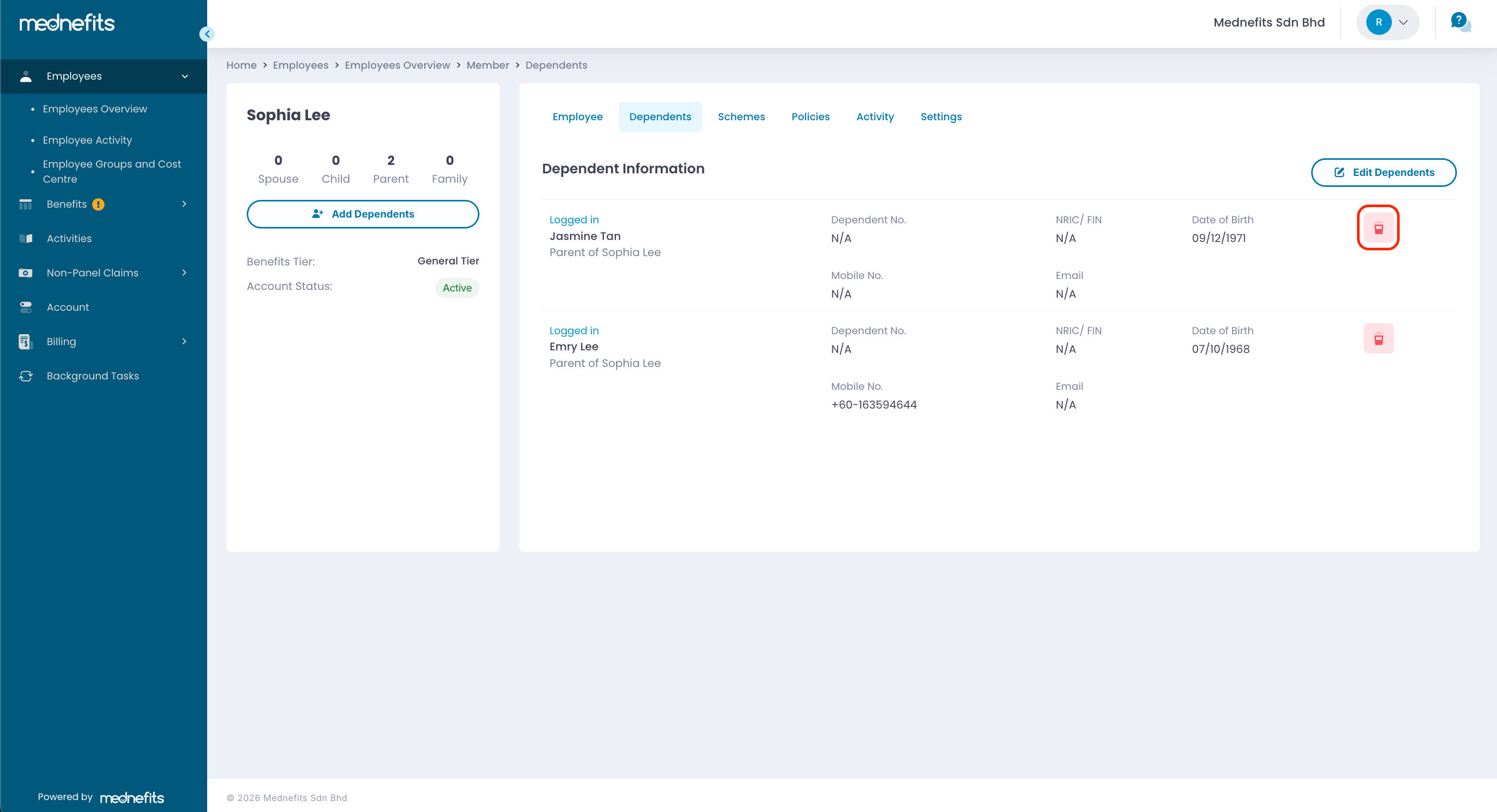Viewport: 1497px width, 812px height.
Task: Click the Add Dependents button
Action: click(x=363, y=214)
